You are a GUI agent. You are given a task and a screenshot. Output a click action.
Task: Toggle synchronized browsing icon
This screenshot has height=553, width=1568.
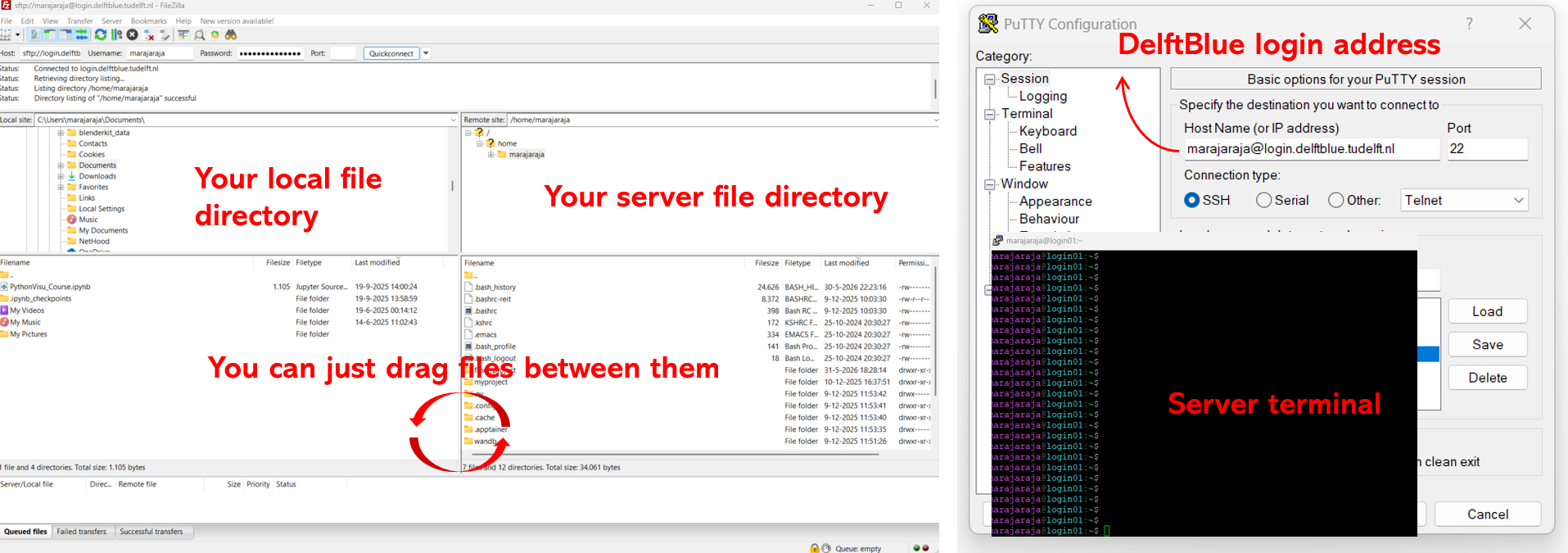click(x=215, y=34)
